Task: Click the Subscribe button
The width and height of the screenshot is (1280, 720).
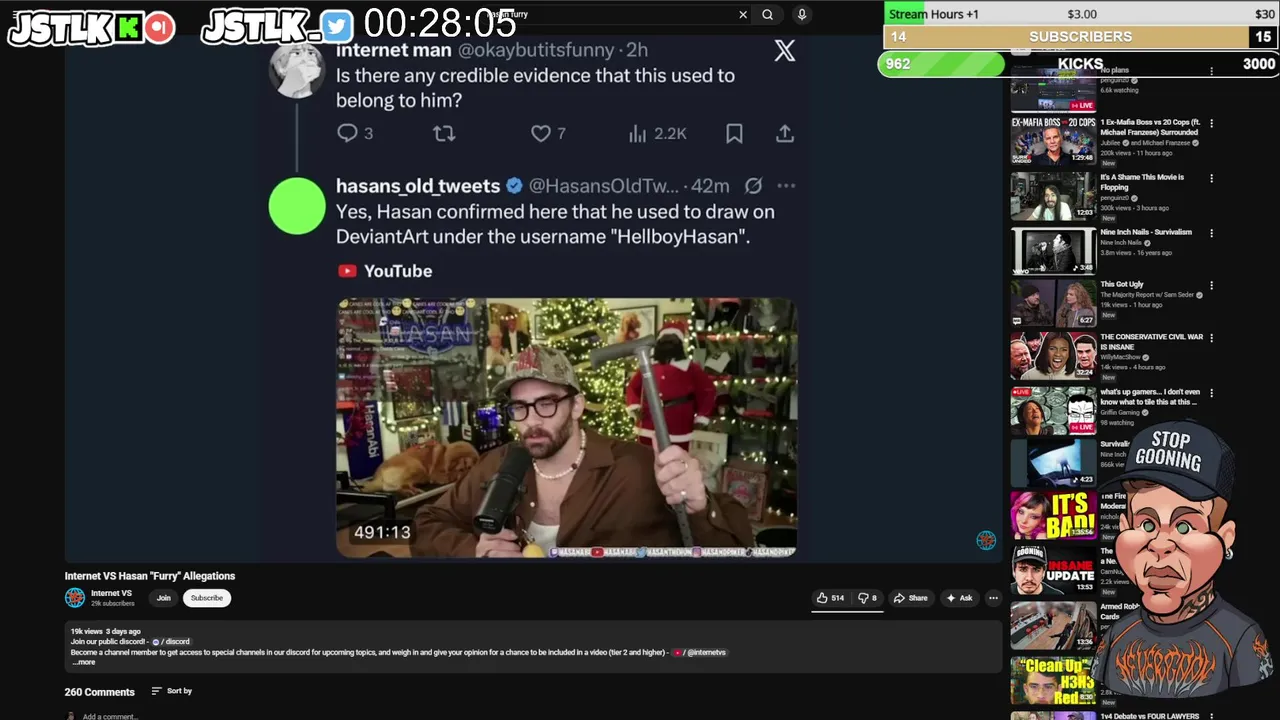Action: [x=207, y=598]
